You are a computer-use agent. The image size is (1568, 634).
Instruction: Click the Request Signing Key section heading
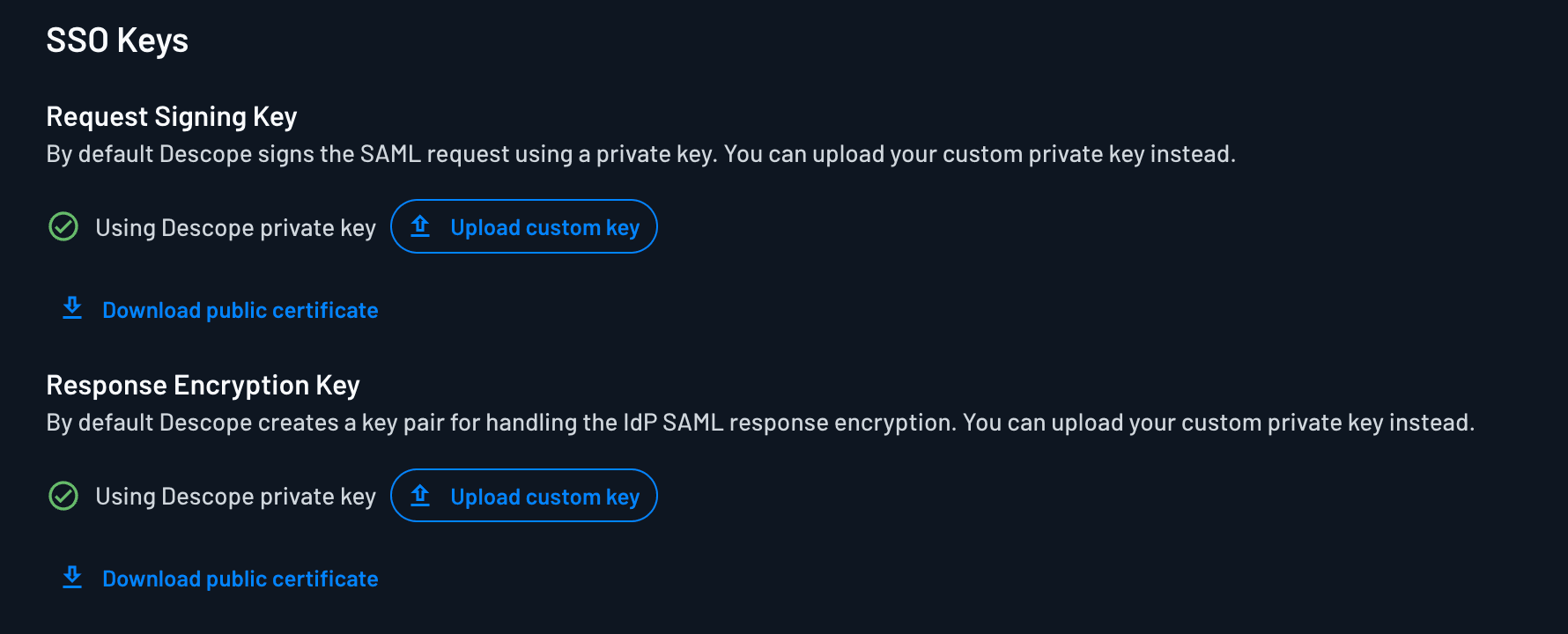172,115
